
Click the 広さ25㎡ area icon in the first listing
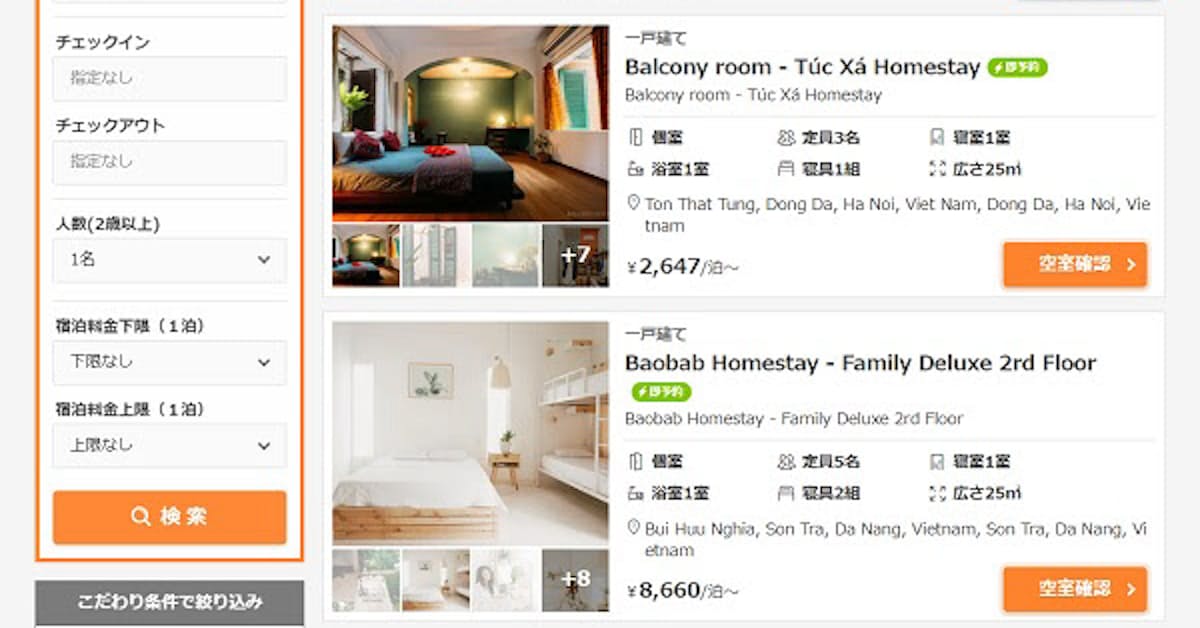point(937,169)
